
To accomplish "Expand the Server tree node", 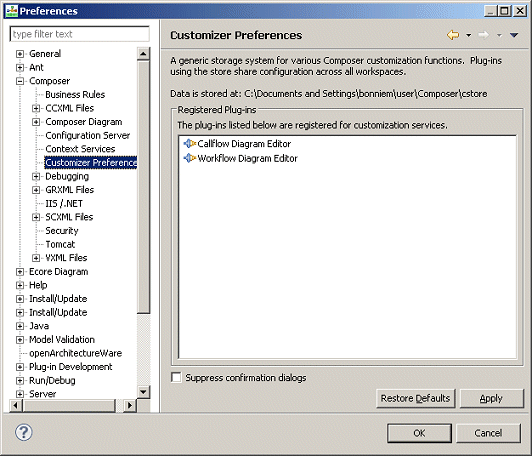I will pyautogui.click(x=20, y=394).
